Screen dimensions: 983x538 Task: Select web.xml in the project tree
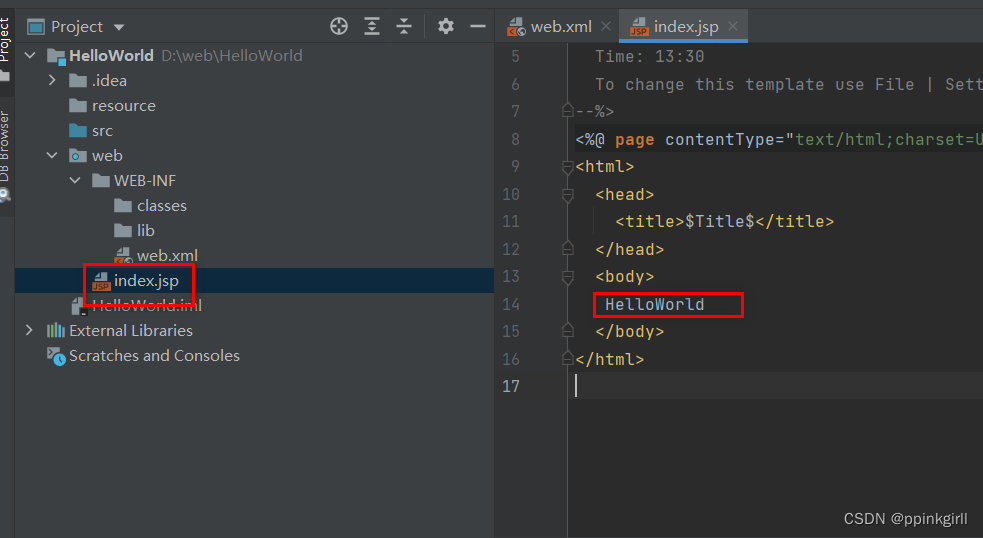coord(167,256)
